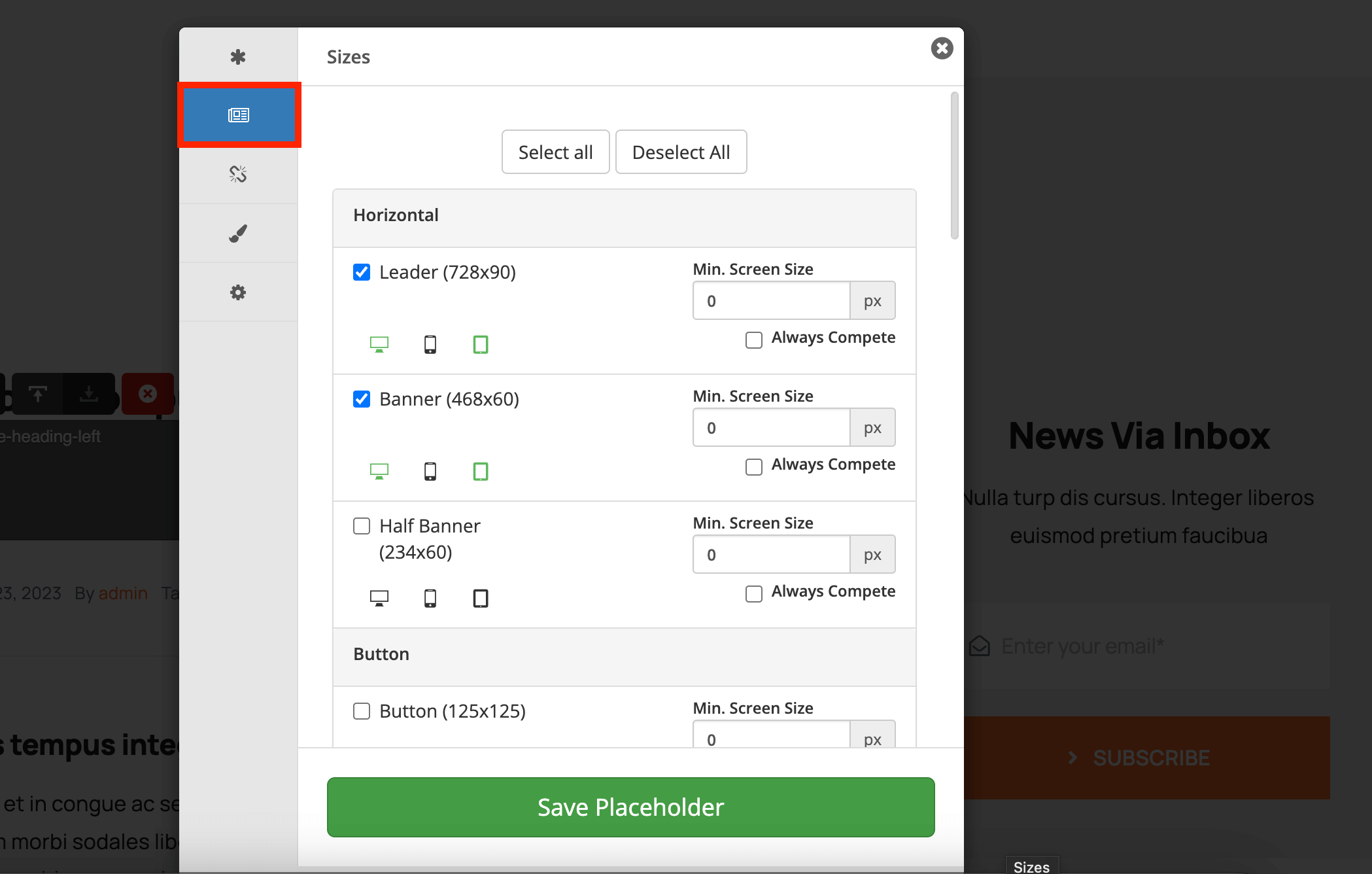
Task: Click the Deselect All button
Action: click(x=681, y=152)
